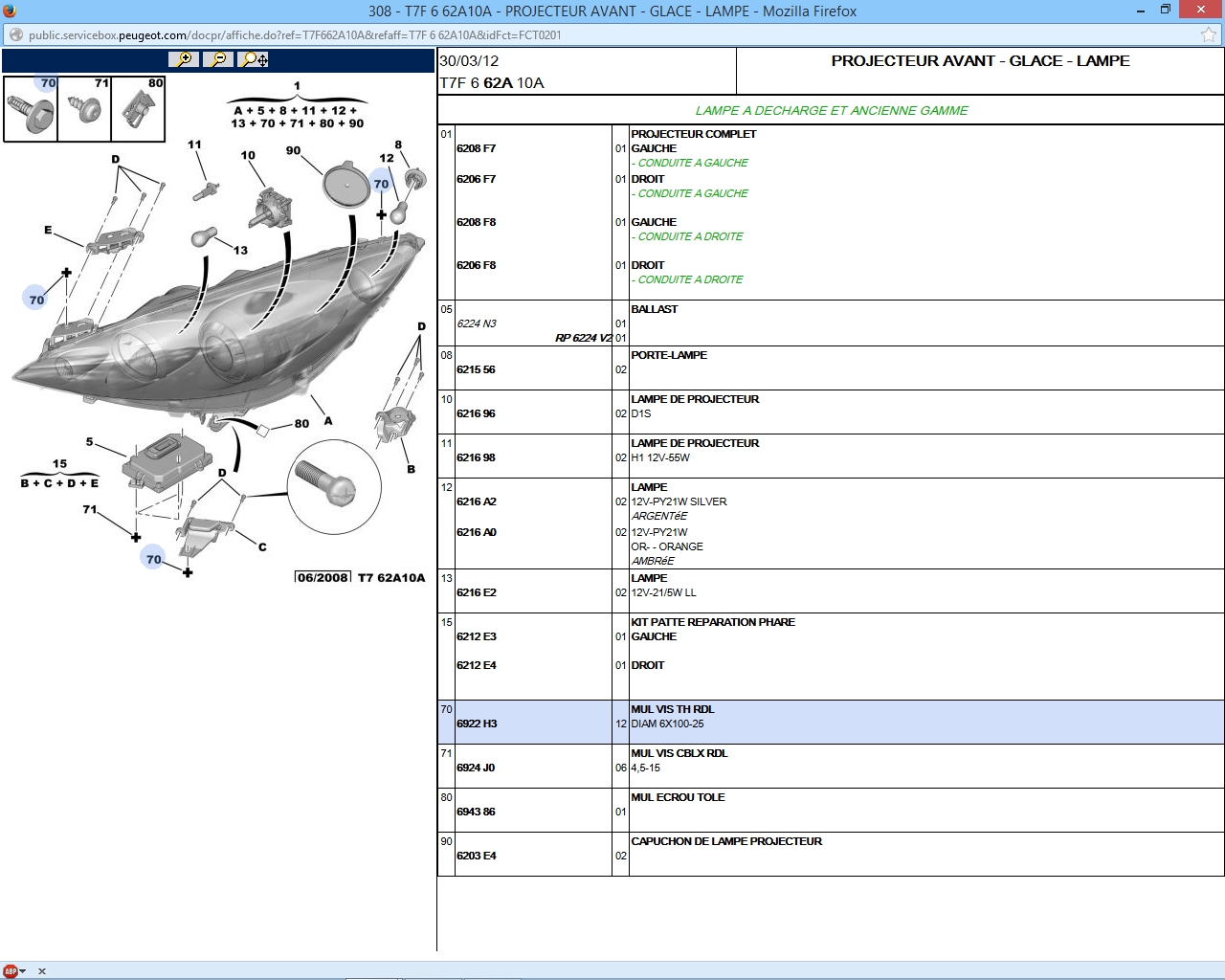Screen dimensions: 1225x980
Task: Click callout 90 lamp cap in diagram
Action: (x=293, y=151)
